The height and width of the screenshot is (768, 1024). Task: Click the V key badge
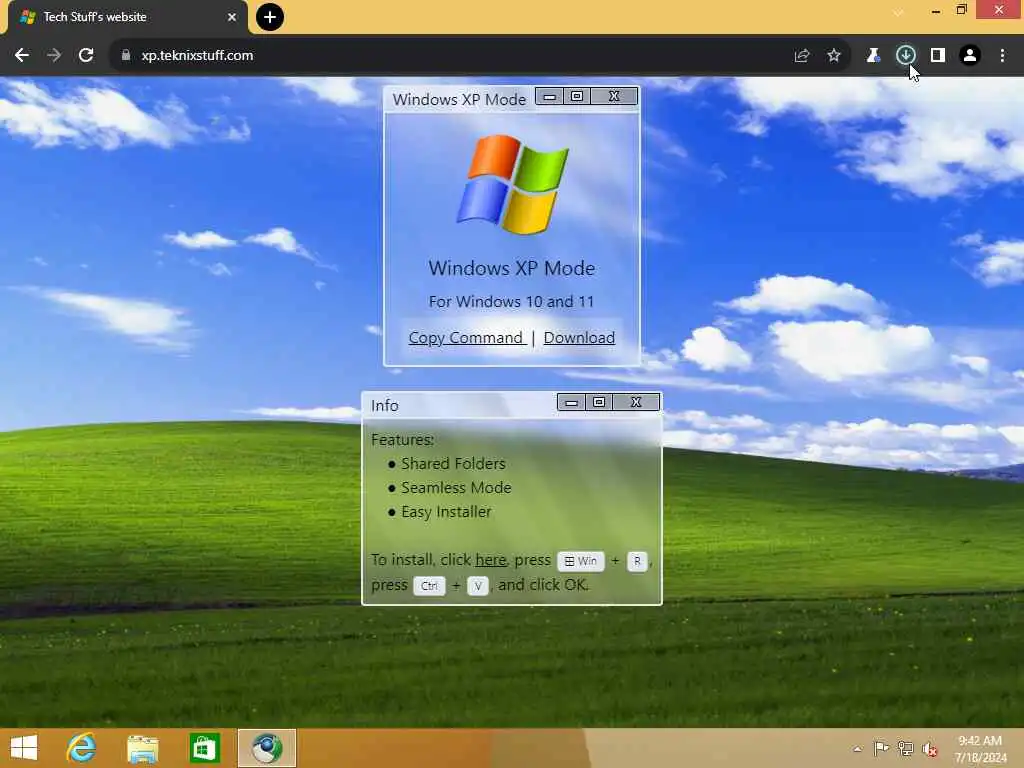click(x=478, y=586)
